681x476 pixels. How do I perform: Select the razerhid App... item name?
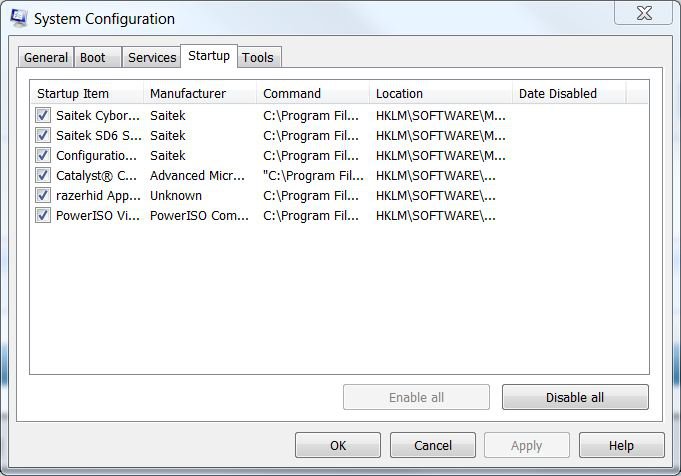pos(99,195)
